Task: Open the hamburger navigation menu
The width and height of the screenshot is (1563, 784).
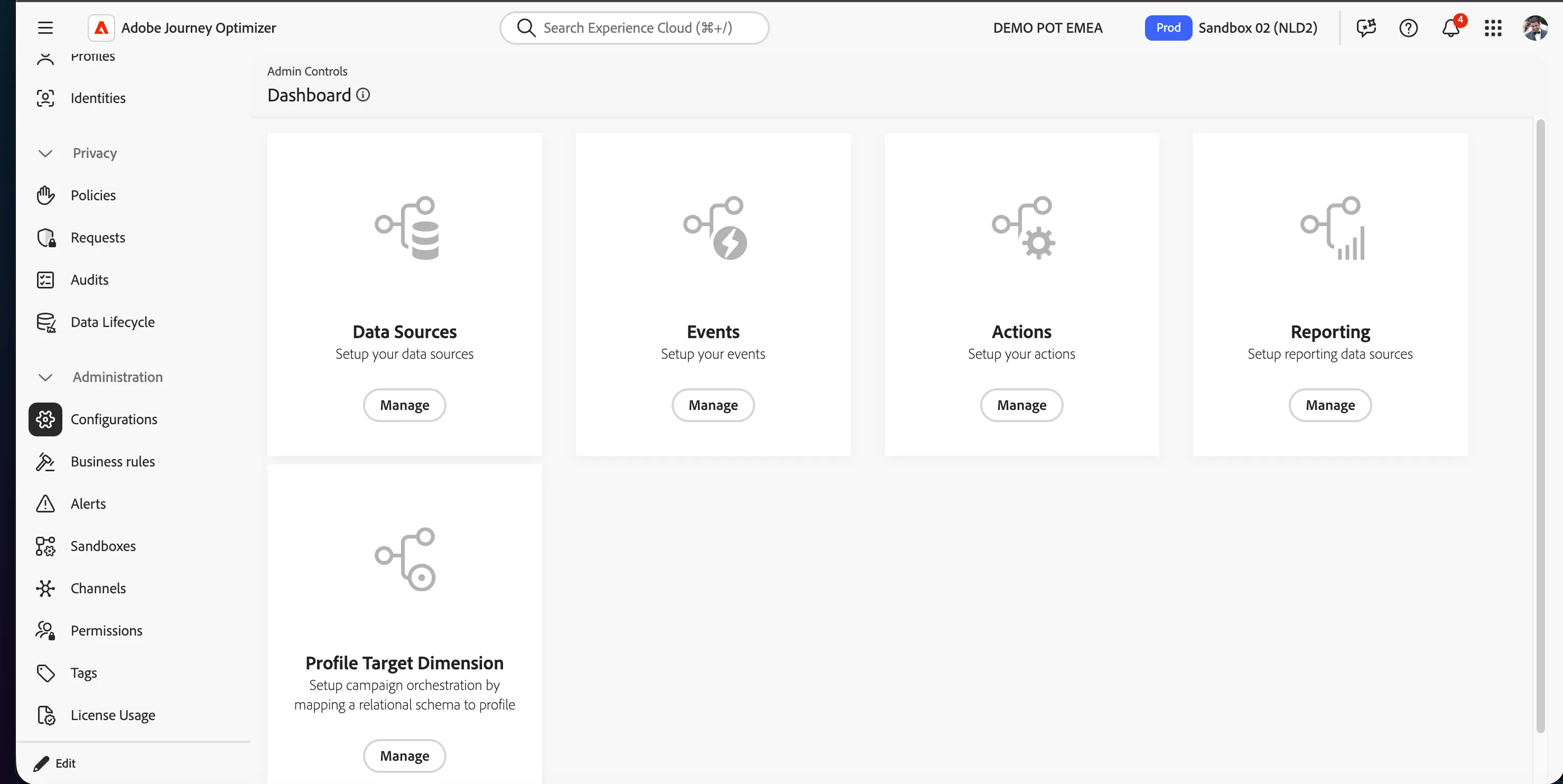Action: (x=45, y=28)
